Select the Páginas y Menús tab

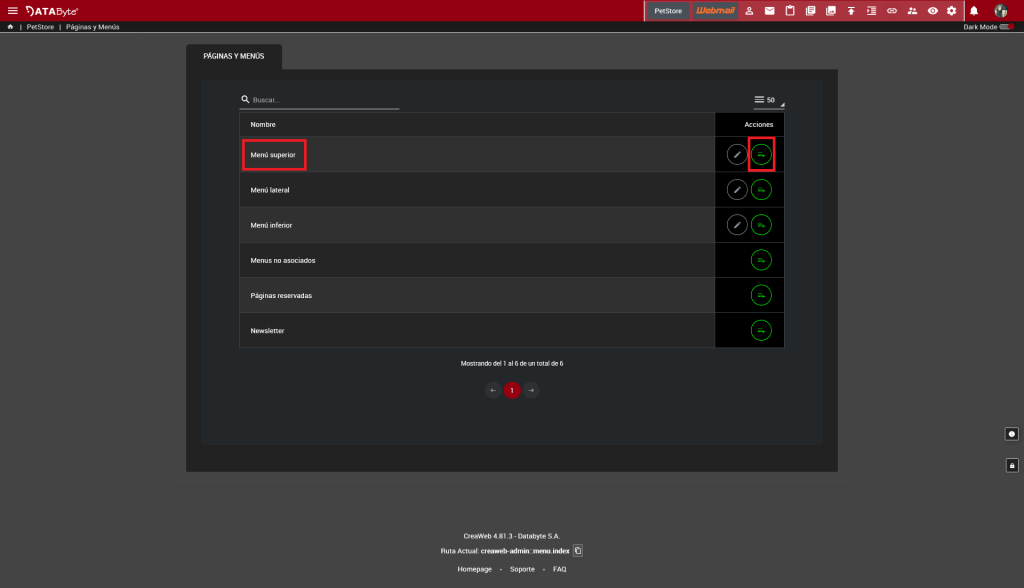coord(234,57)
